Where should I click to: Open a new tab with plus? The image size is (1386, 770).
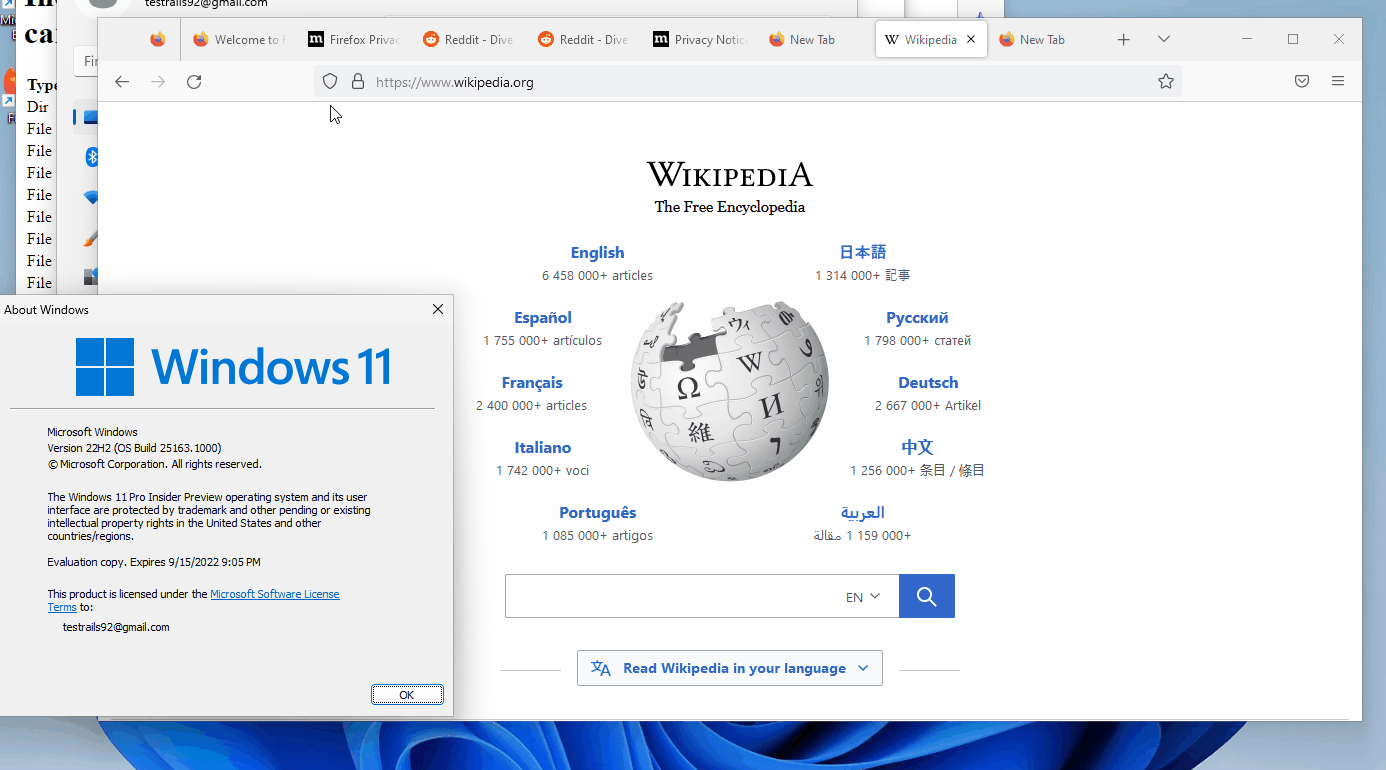1124,40
